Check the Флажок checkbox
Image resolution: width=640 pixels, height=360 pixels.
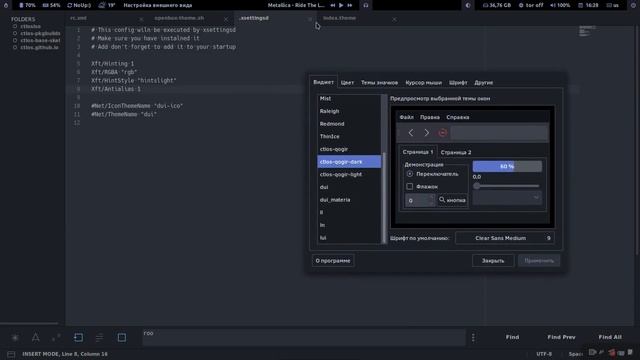[x=410, y=187]
